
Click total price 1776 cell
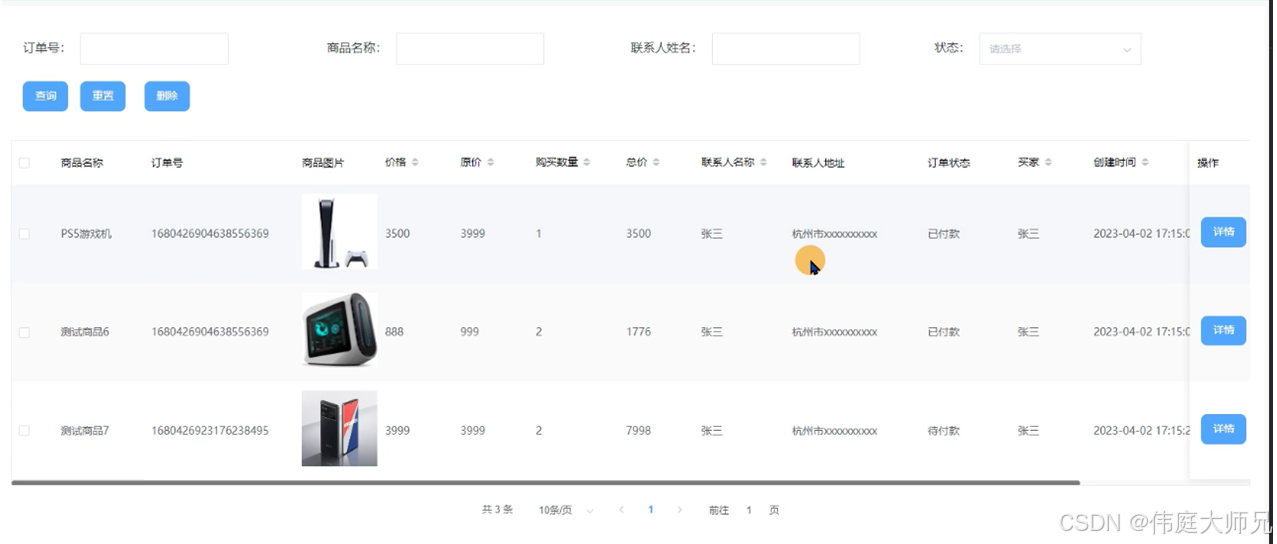coord(638,332)
